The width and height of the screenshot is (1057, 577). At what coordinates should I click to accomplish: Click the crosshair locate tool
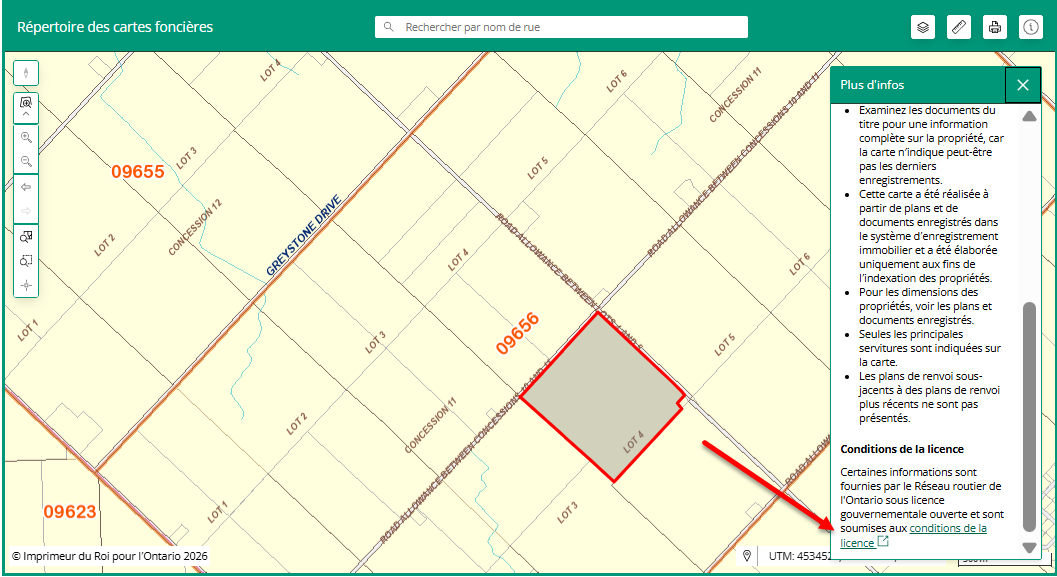pos(26,285)
